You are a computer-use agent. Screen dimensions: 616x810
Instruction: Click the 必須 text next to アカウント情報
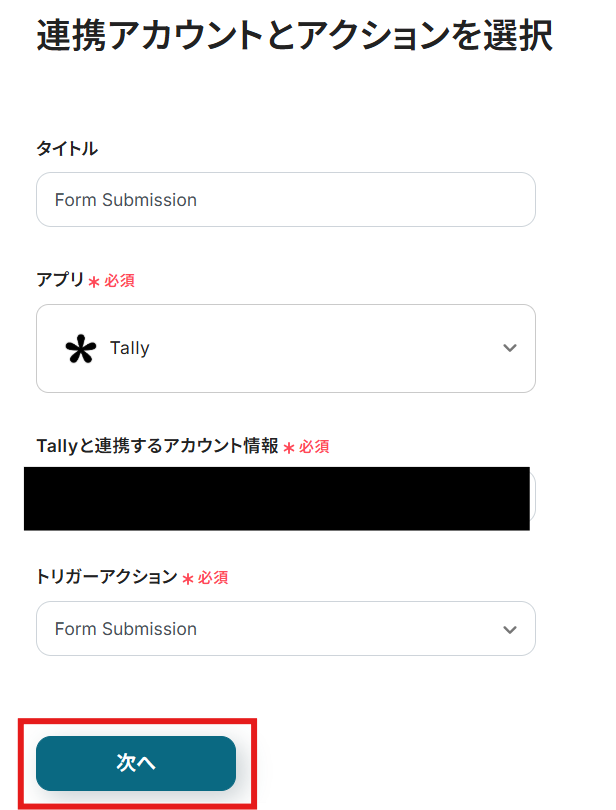point(314,447)
